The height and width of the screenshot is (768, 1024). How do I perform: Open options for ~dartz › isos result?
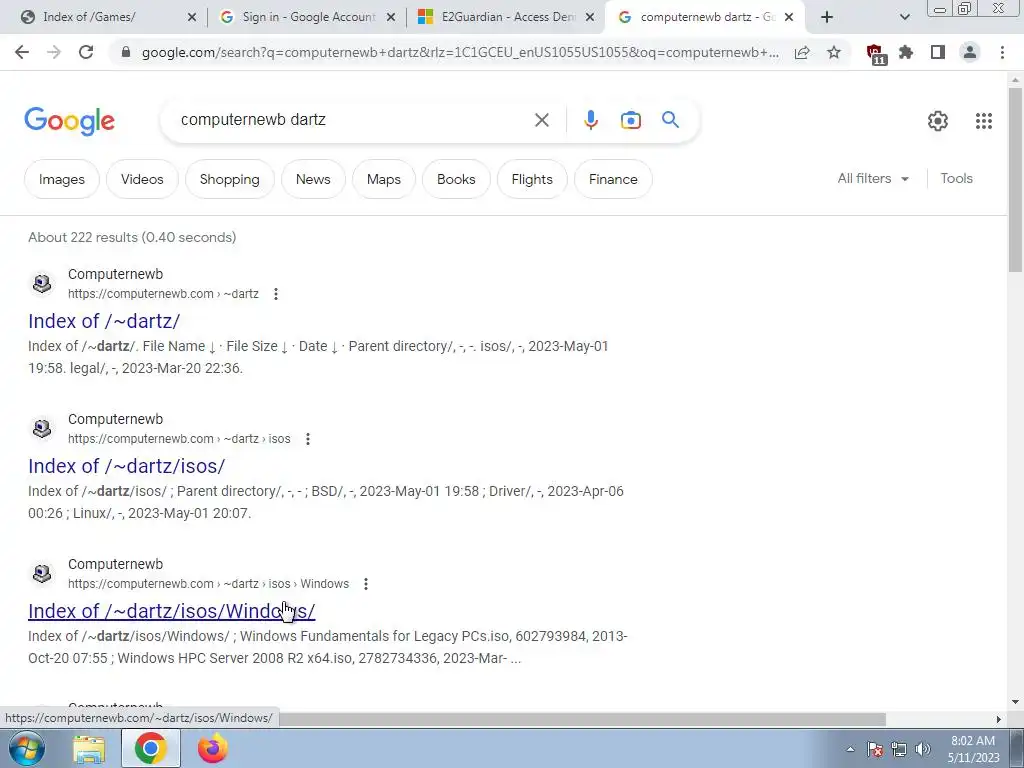[x=308, y=439]
